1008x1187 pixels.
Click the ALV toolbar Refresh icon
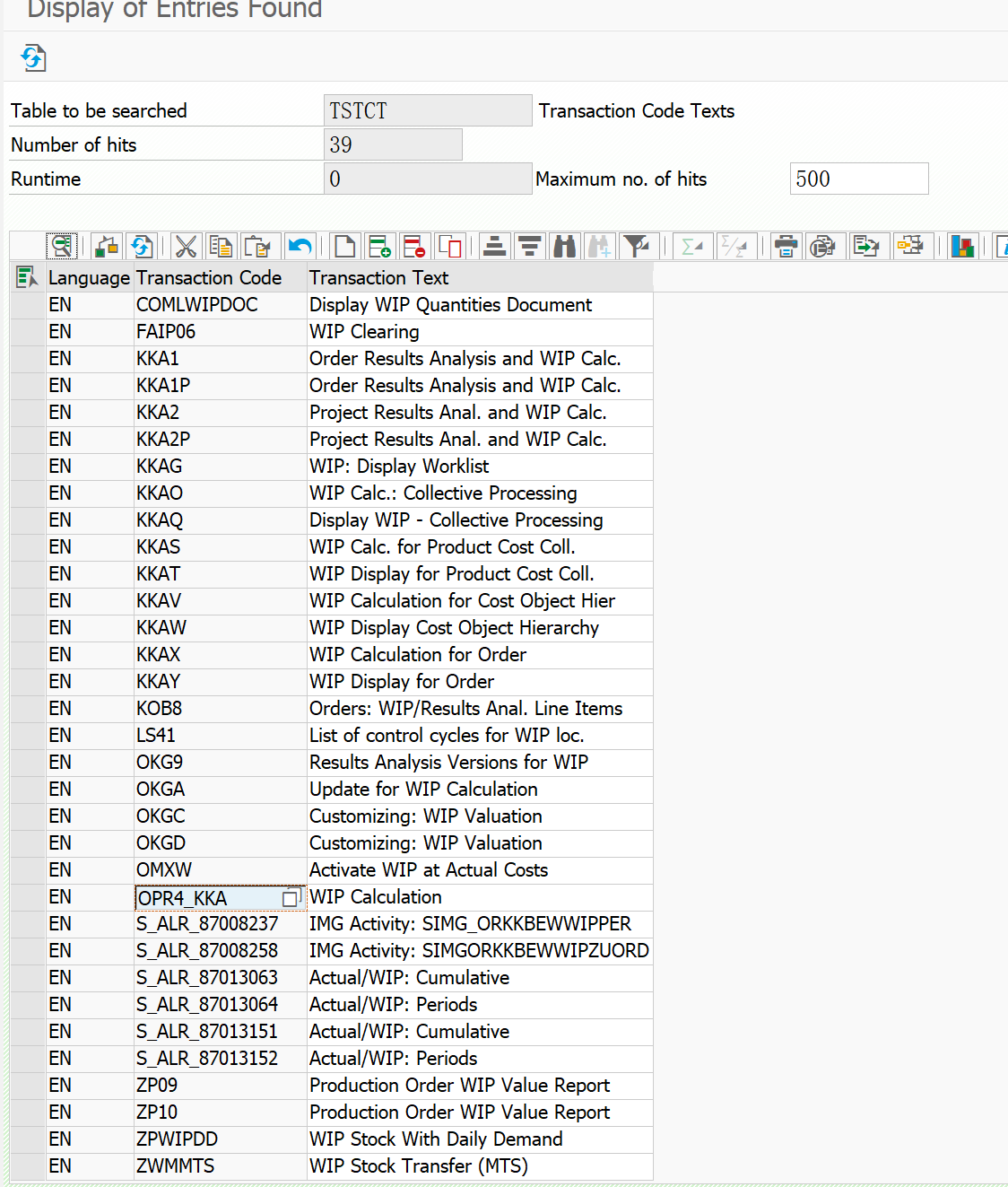(x=142, y=246)
